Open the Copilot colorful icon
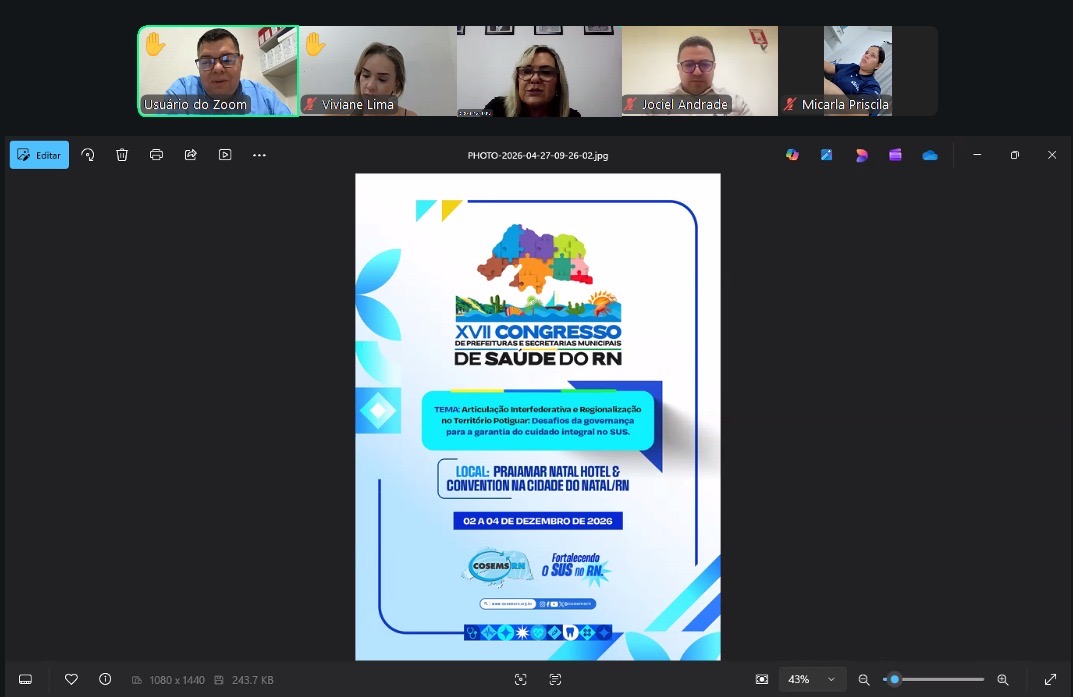The height and width of the screenshot is (697, 1073). [x=792, y=155]
